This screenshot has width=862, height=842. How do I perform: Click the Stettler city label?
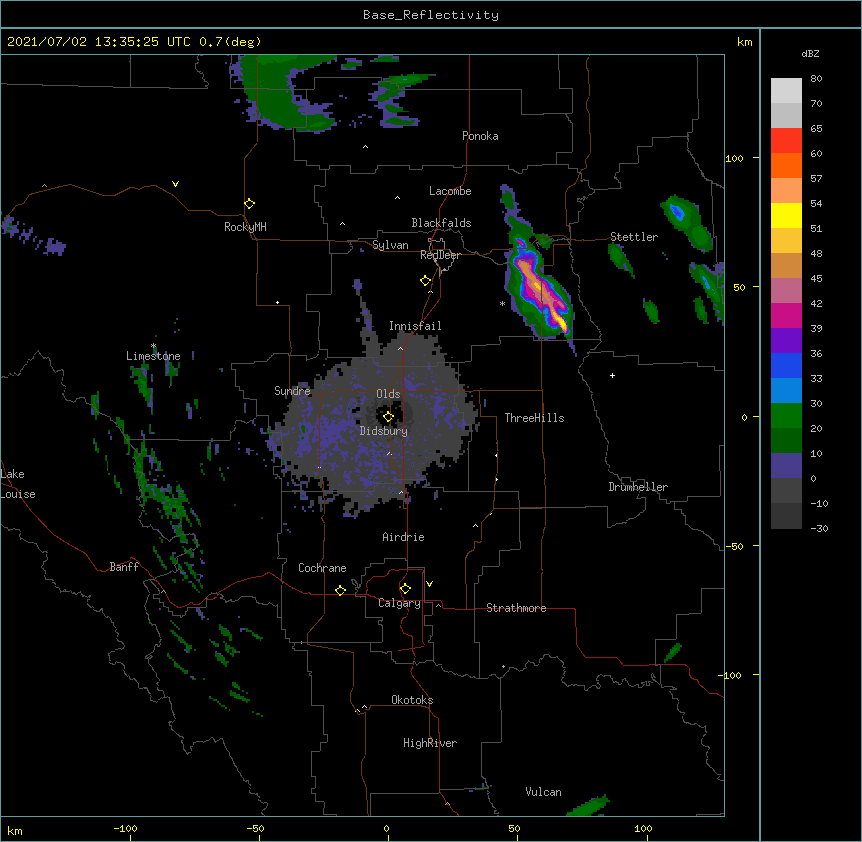pyautogui.click(x=634, y=237)
